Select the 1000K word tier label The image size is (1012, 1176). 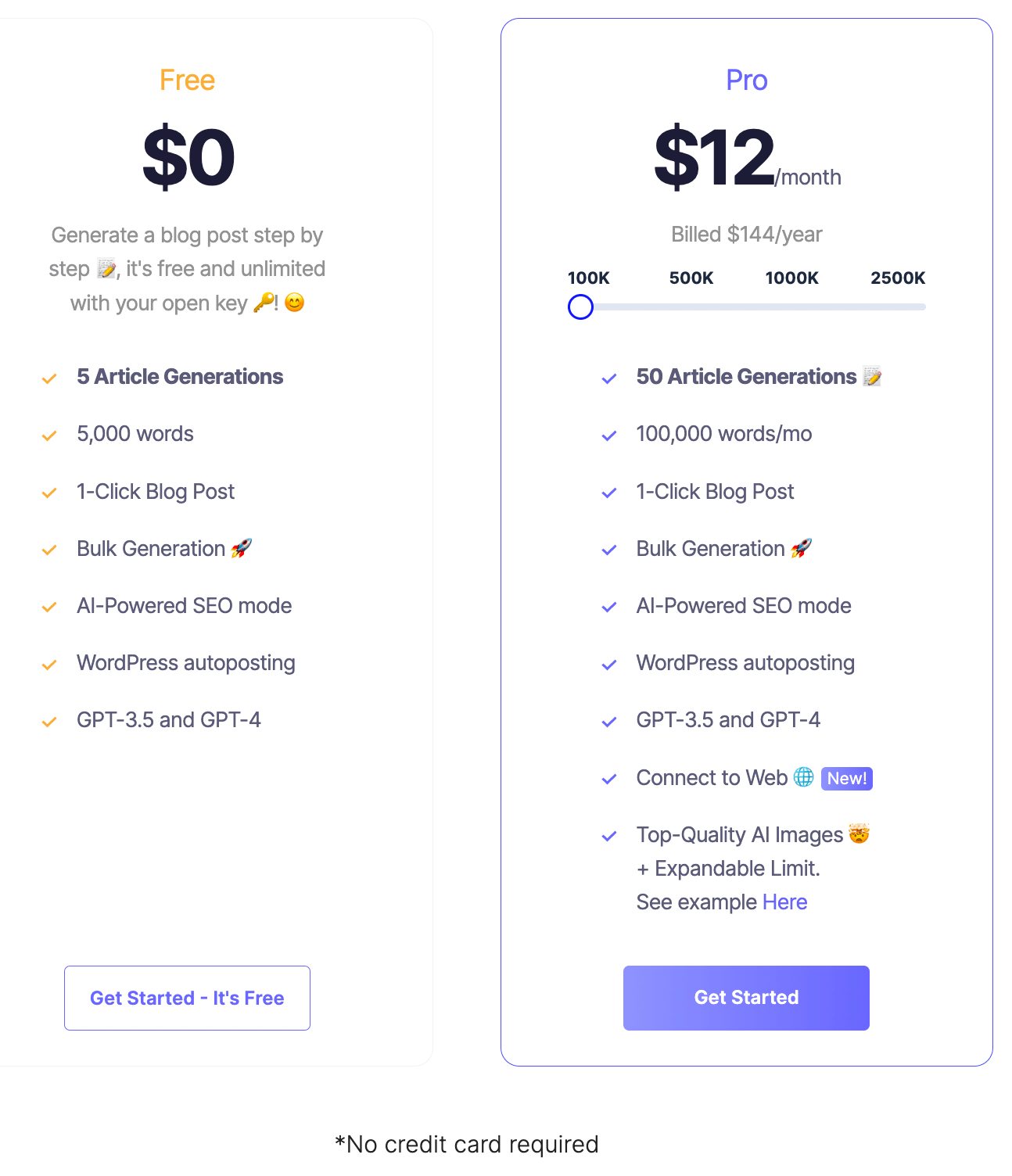point(791,278)
